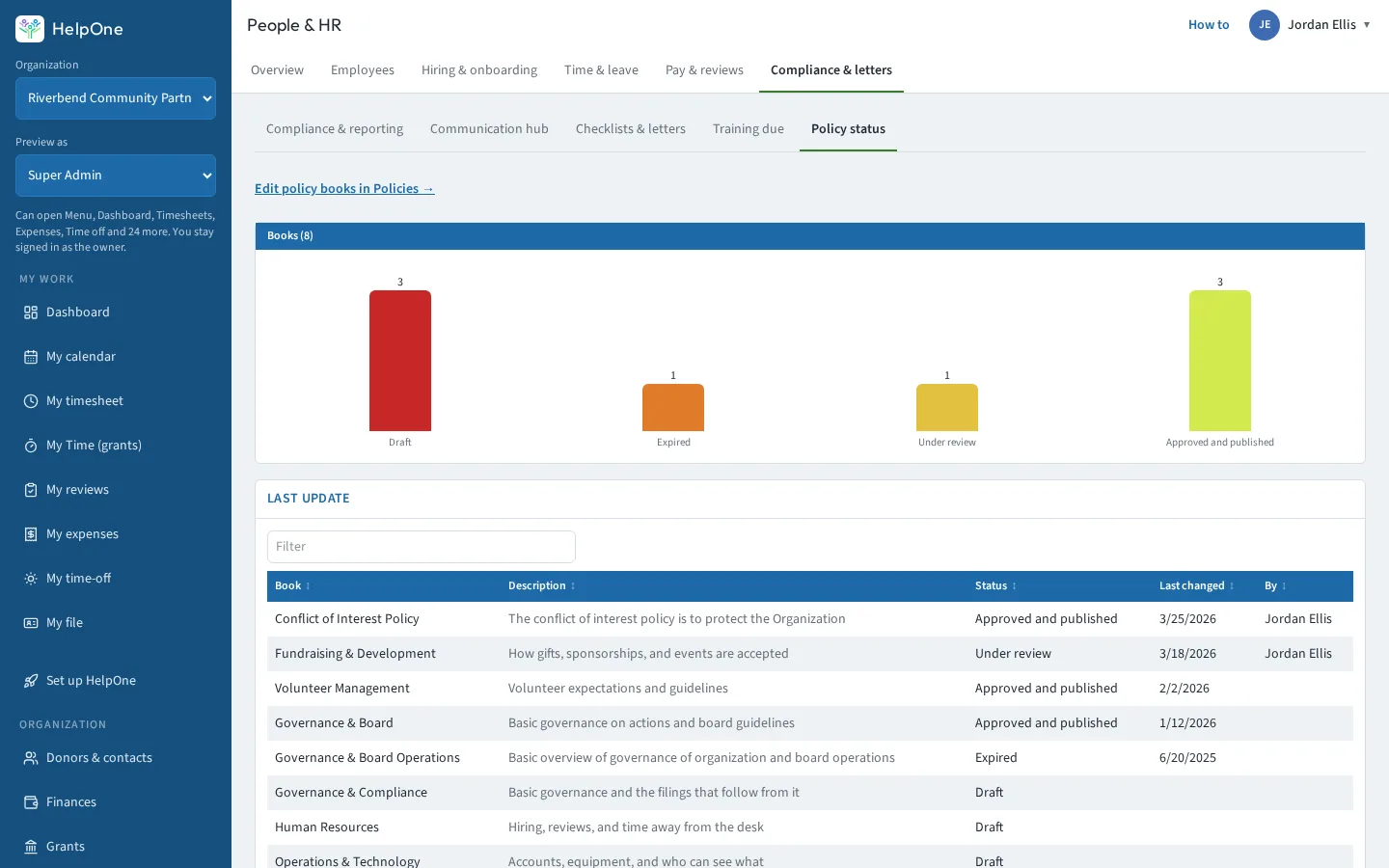
Task: Go to the Time & leave tab
Action: tap(601, 70)
